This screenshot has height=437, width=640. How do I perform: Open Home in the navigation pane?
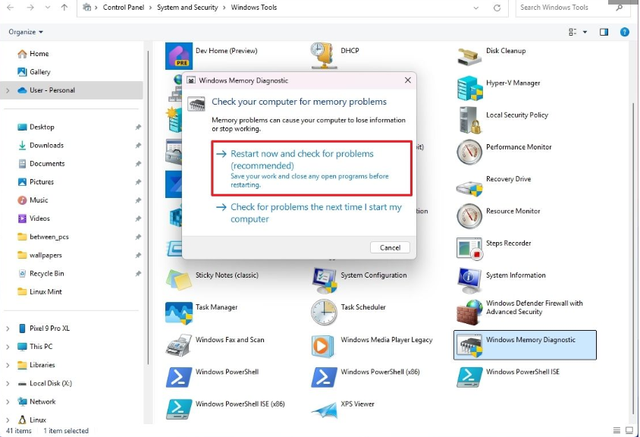39,53
